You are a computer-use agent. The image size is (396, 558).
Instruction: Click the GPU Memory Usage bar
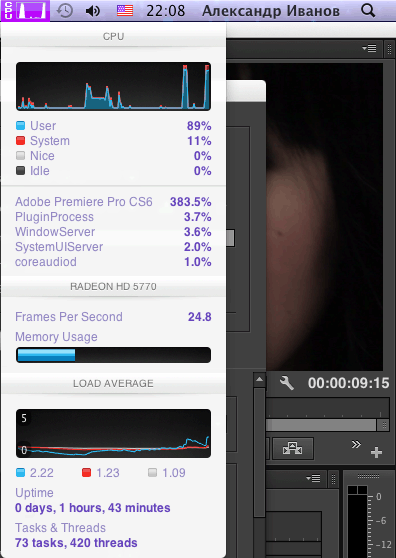click(x=113, y=355)
